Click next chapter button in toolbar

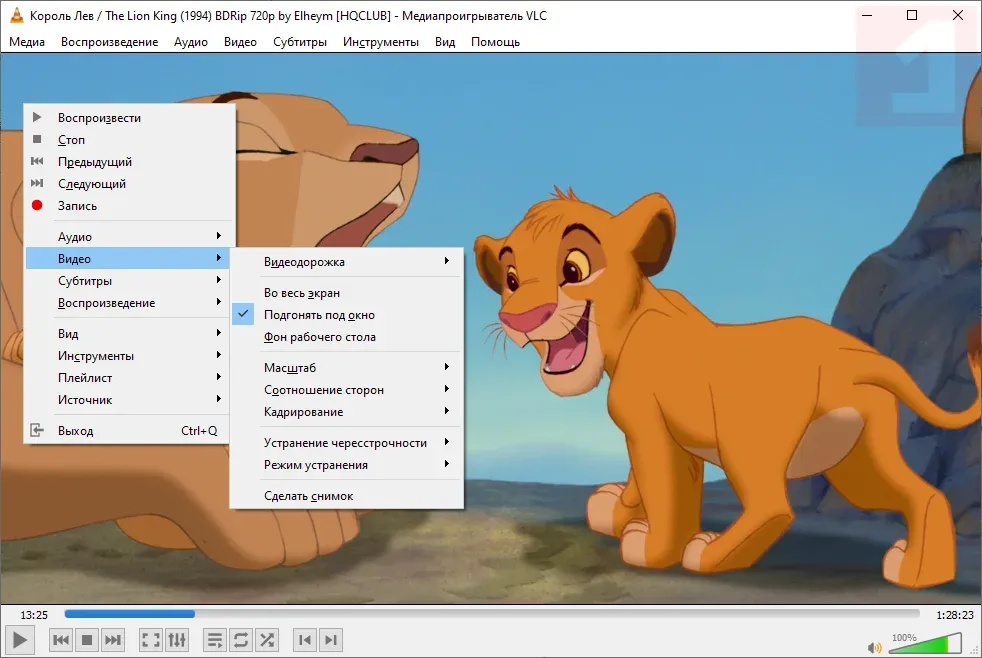pos(331,640)
